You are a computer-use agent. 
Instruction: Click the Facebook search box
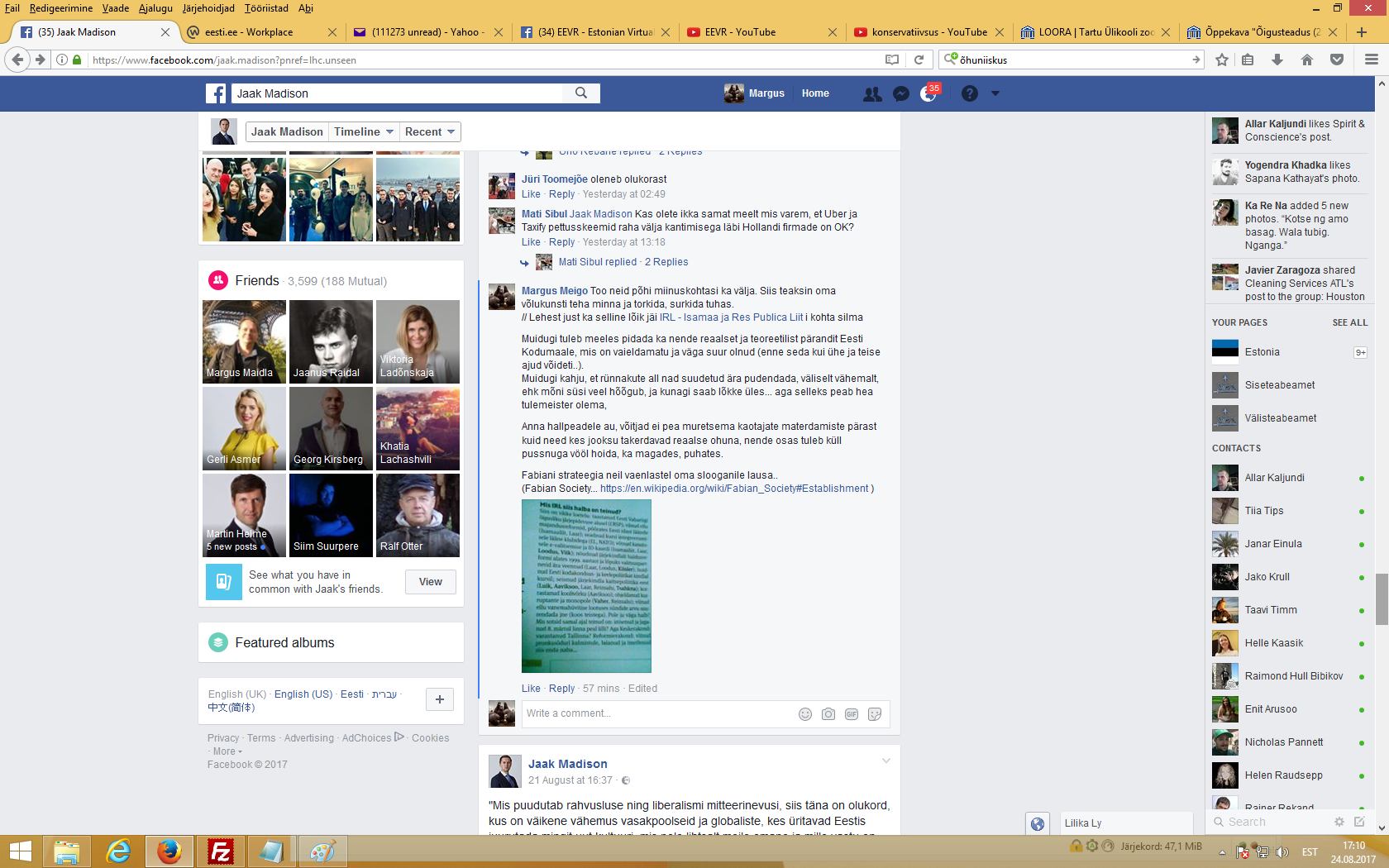click(x=397, y=93)
